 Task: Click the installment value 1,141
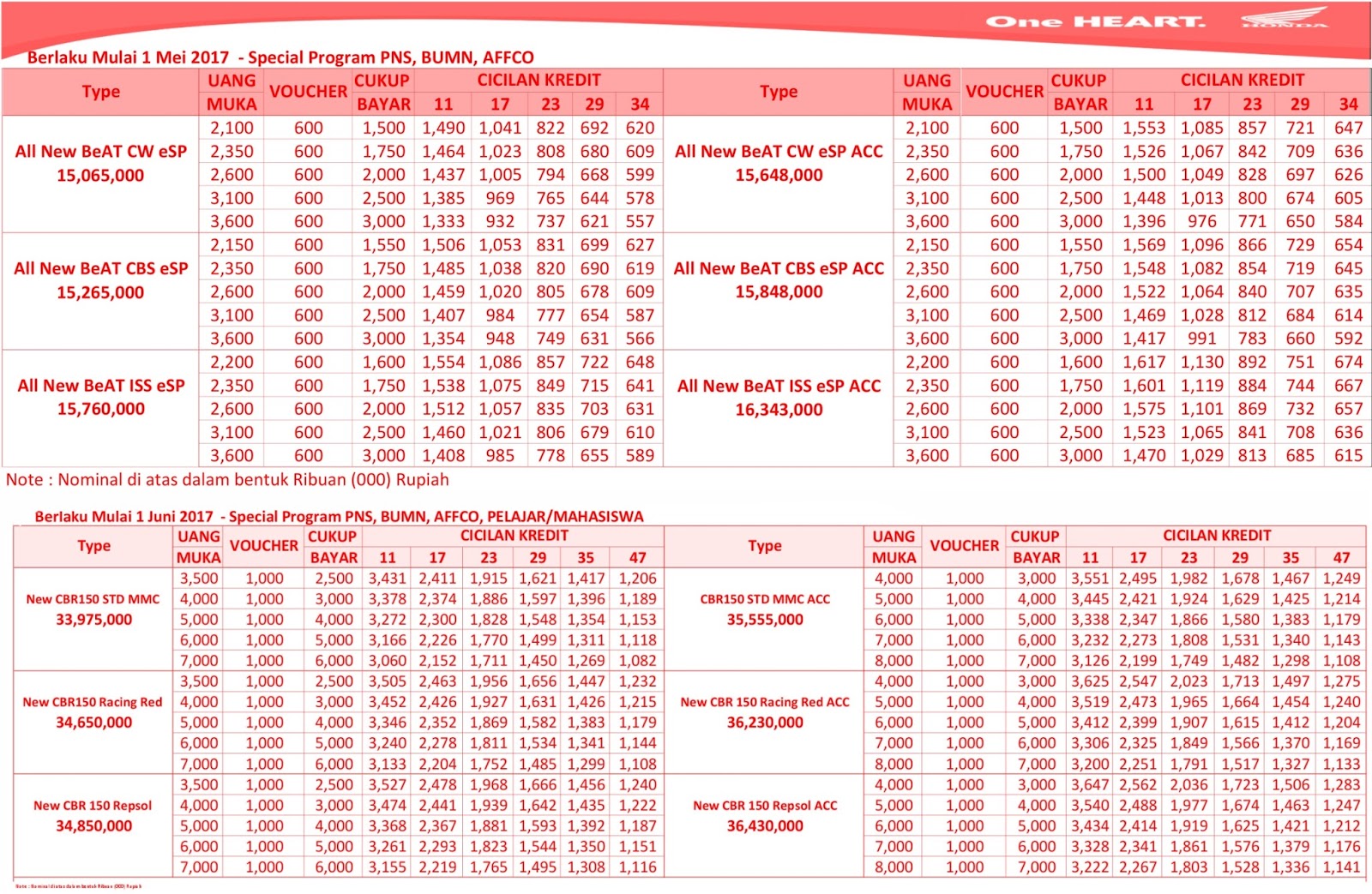(x=1341, y=867)
